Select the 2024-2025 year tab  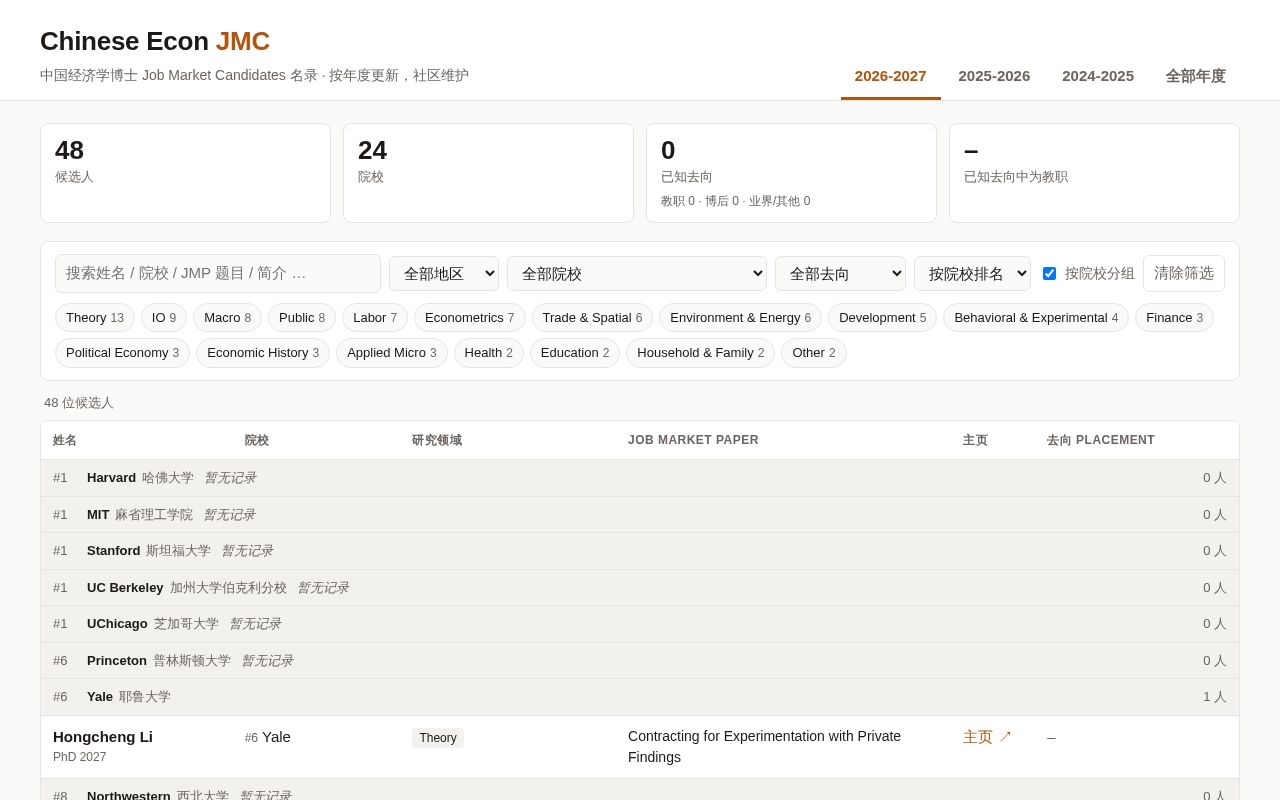tap(1098, 76)
